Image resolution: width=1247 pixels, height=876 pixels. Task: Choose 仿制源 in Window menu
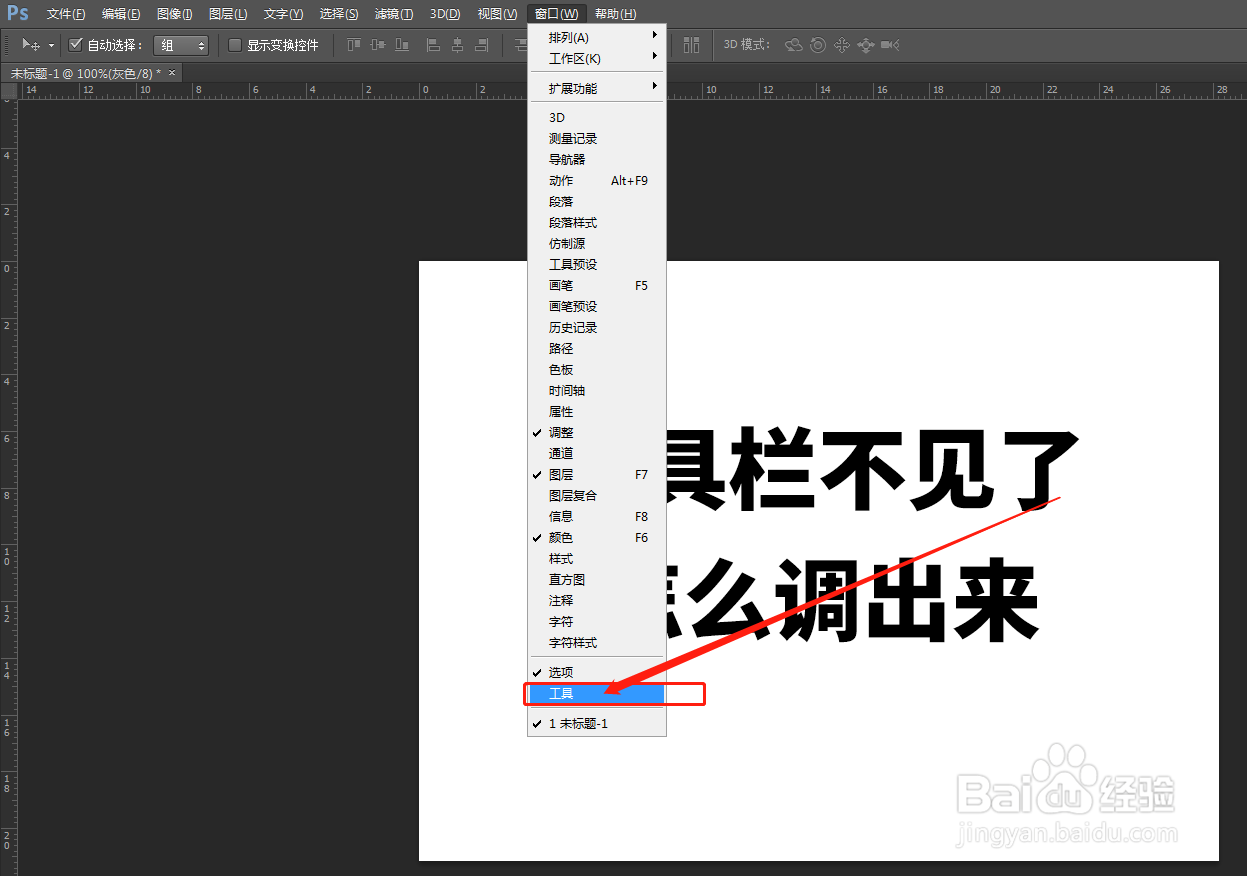click(597, 244)
